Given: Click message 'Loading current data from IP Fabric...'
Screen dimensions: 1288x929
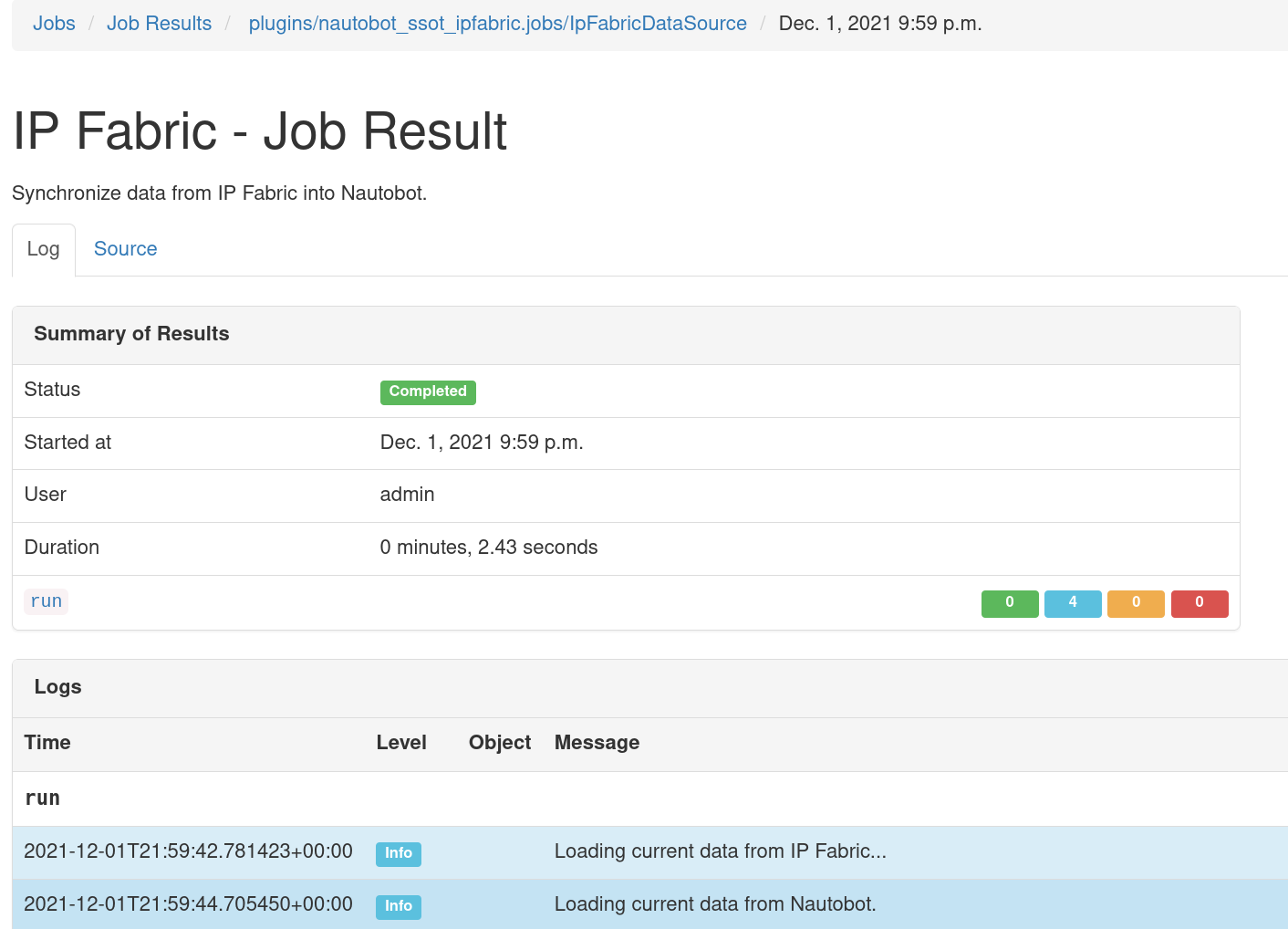Looking at the screenshot, I should tap(721, 851).
